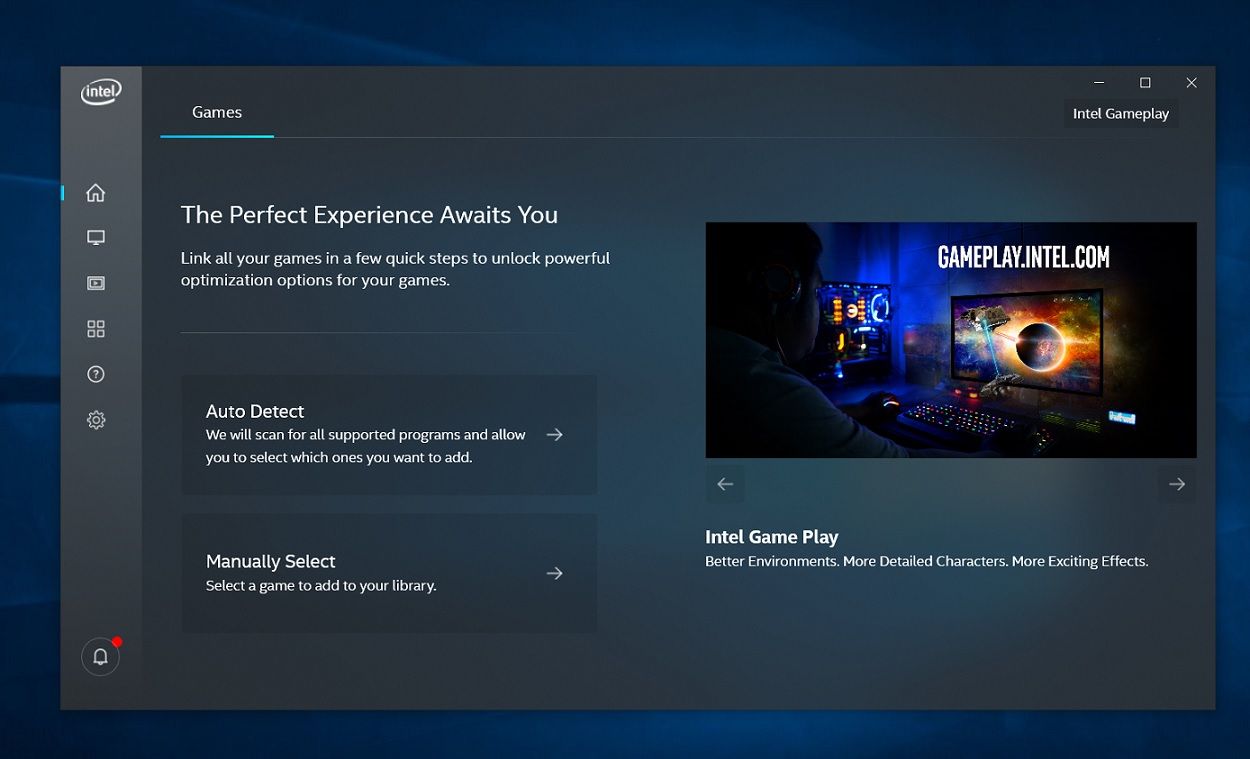The width and height of the screenshot is (1250, 759).
Task: Click the arrow beside Auto Detect
Action: coord(555,434)
